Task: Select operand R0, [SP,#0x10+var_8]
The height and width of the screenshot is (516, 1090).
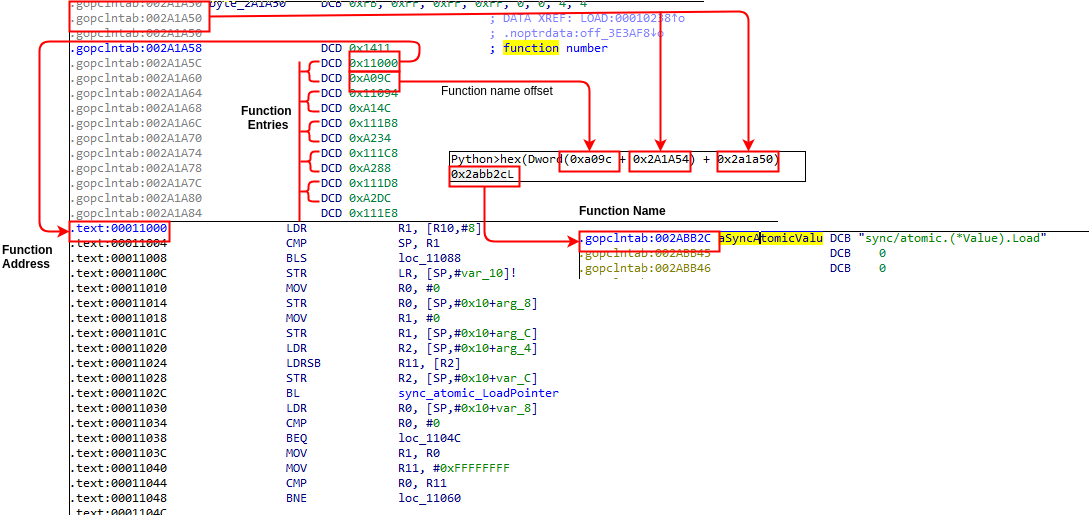Action: [x=468, y=408]
